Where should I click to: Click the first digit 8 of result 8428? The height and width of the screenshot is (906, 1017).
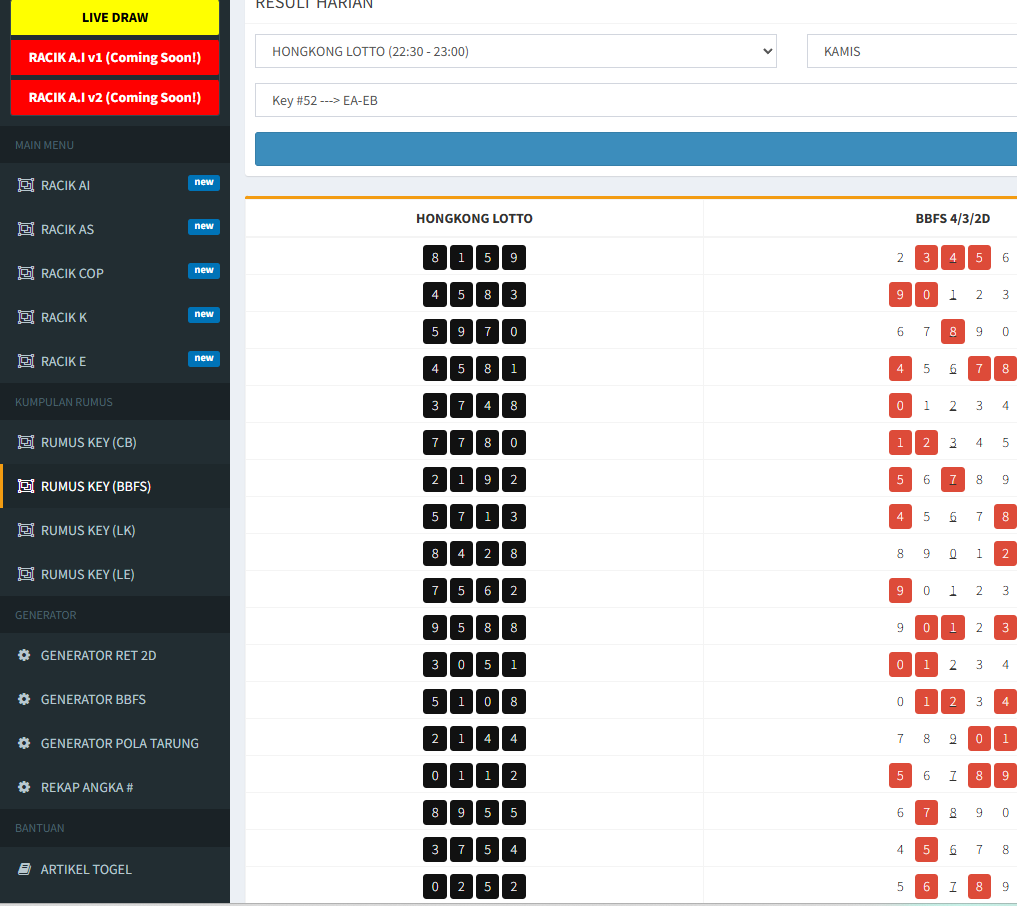[x=435, y=553]
